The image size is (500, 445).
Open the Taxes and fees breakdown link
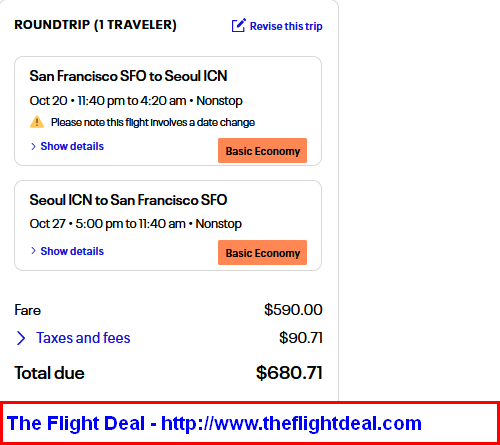click(83, 338)
